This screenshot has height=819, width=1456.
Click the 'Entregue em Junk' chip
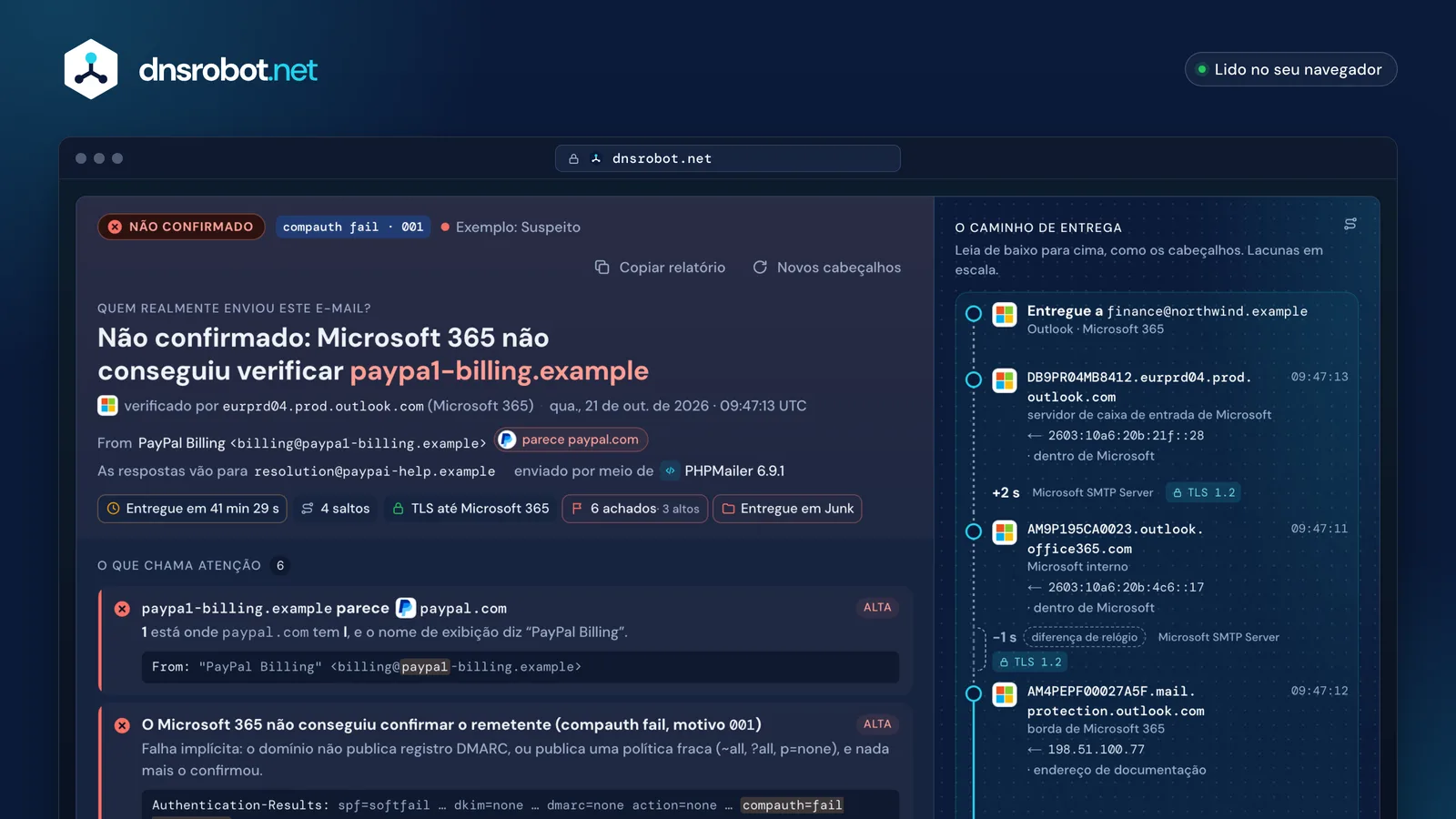pyautogui.click(x=787, y=509)
